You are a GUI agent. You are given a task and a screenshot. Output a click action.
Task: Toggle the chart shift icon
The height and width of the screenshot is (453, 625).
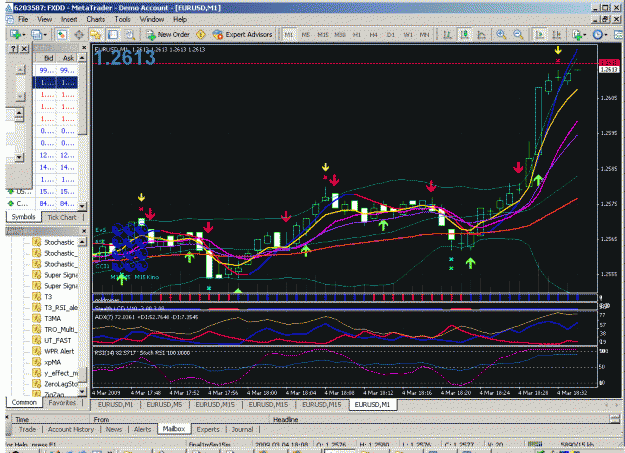pyautogui.click(x=557, y=35)
